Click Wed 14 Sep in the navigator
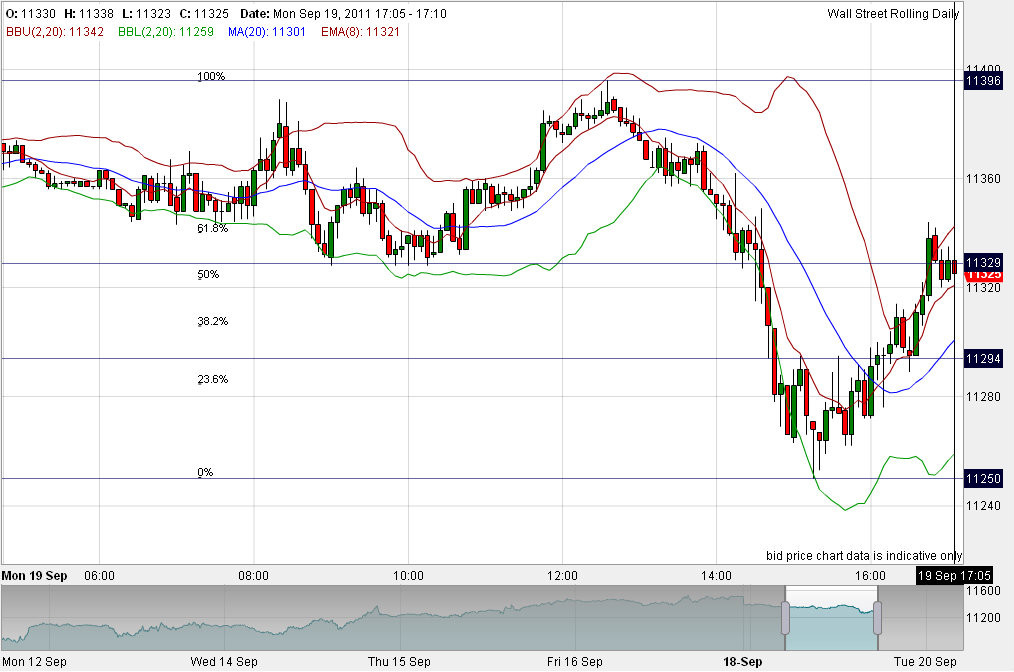Viewport: 1014px width, 672px height. pyautogui.click(x=224, y=662)
